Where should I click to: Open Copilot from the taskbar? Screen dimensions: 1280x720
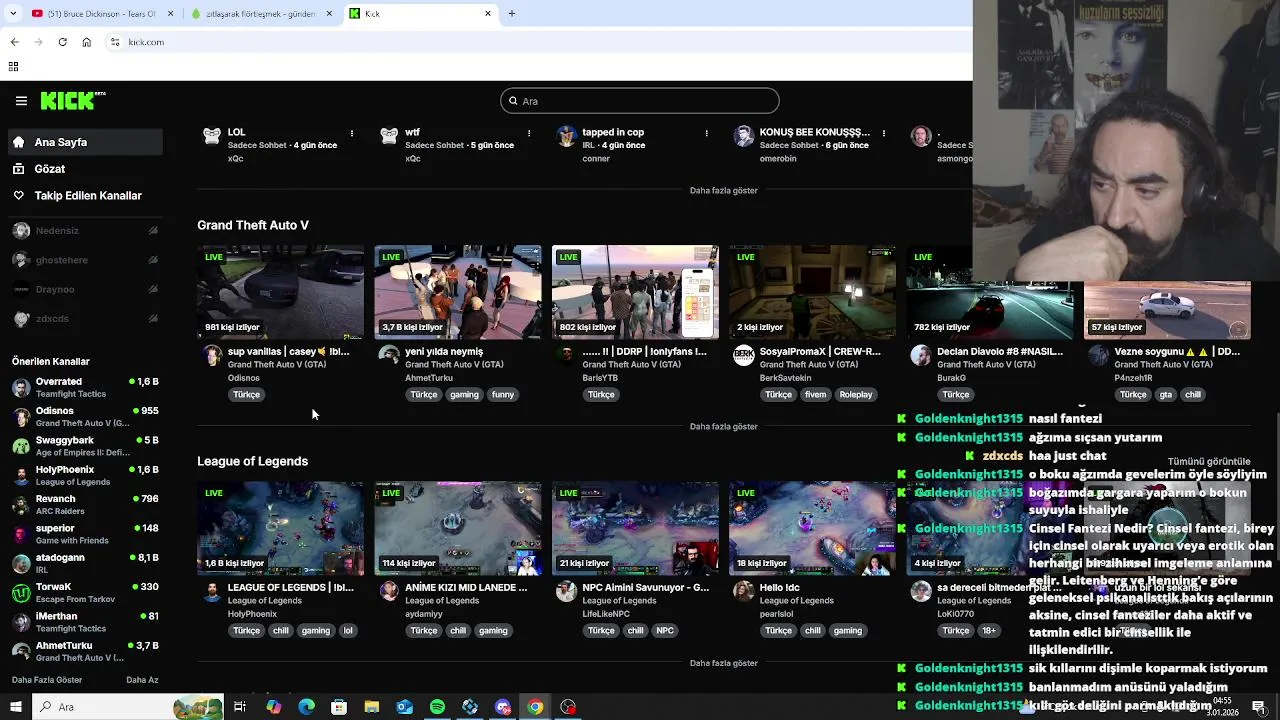pyautogui.click(x=273, y=707)
